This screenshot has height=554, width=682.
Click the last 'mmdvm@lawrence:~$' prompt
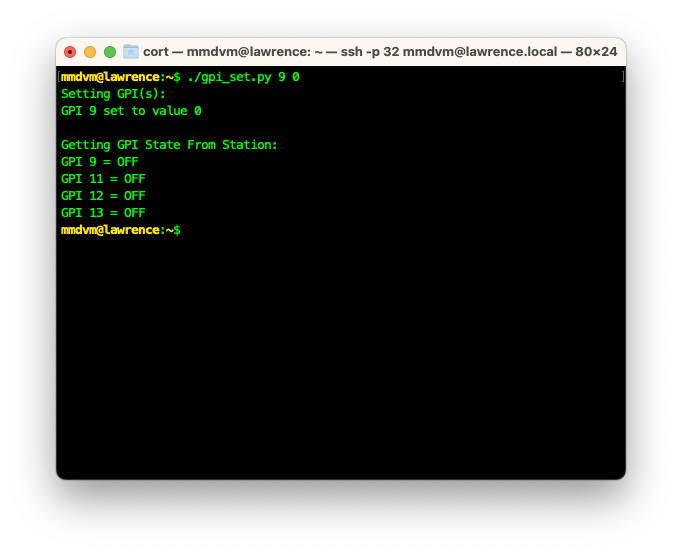click(120, 230)
